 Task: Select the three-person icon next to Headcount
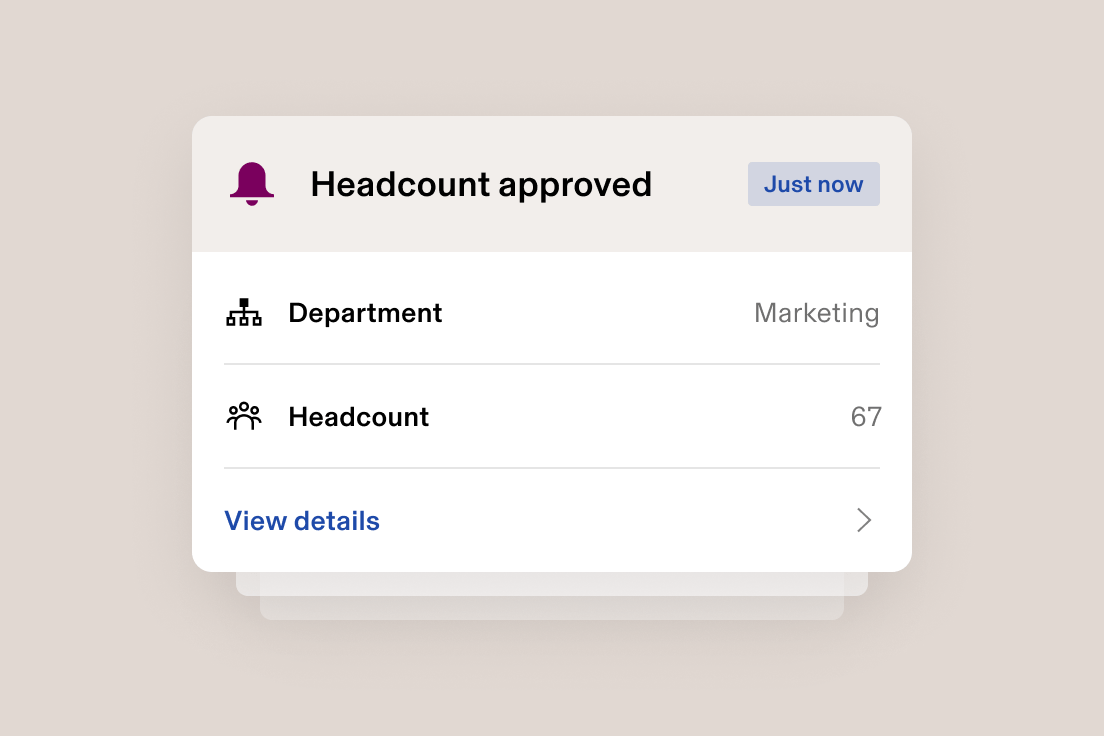coord(244,416)
